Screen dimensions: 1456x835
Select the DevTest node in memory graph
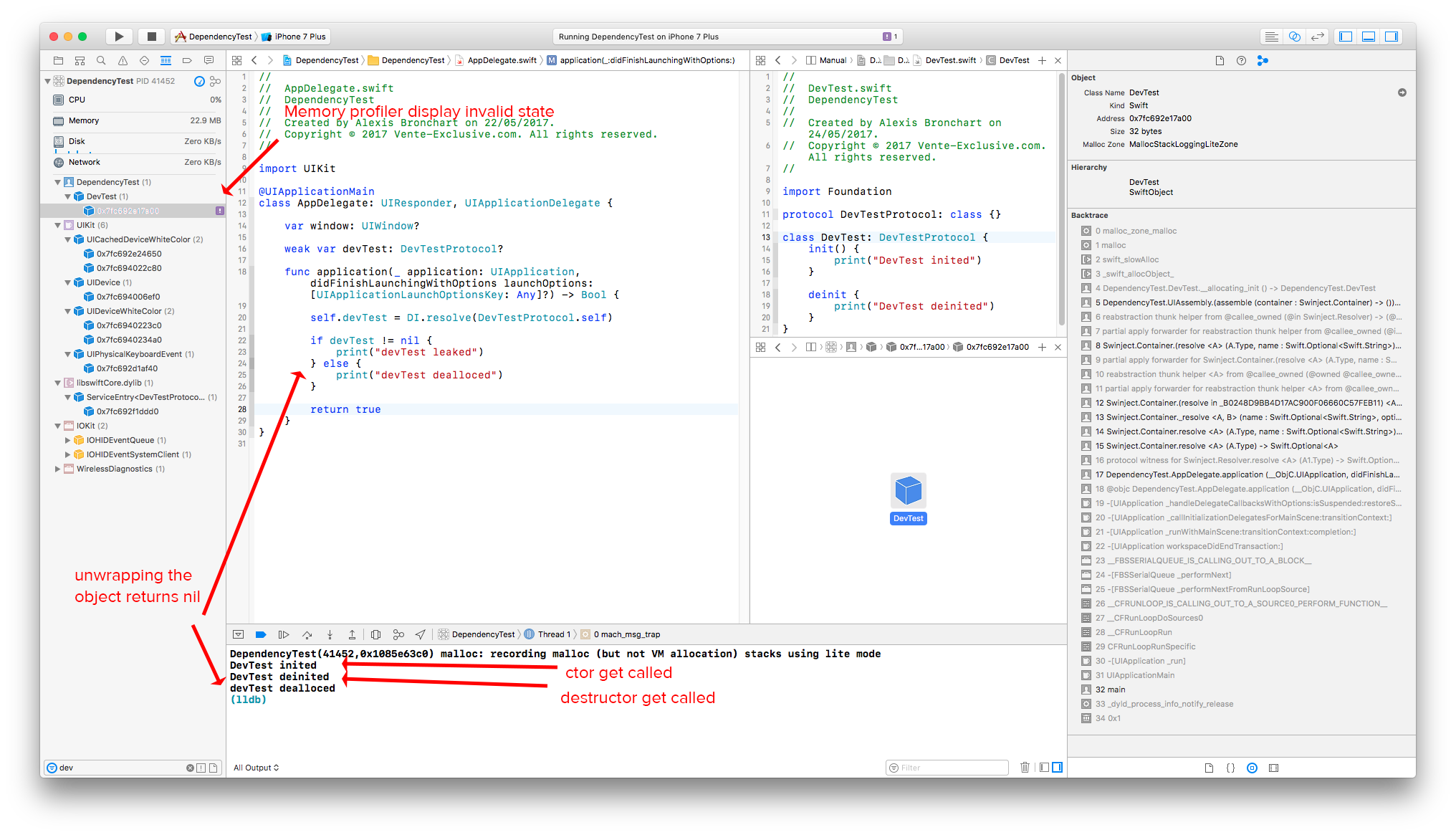click(908, 499)
